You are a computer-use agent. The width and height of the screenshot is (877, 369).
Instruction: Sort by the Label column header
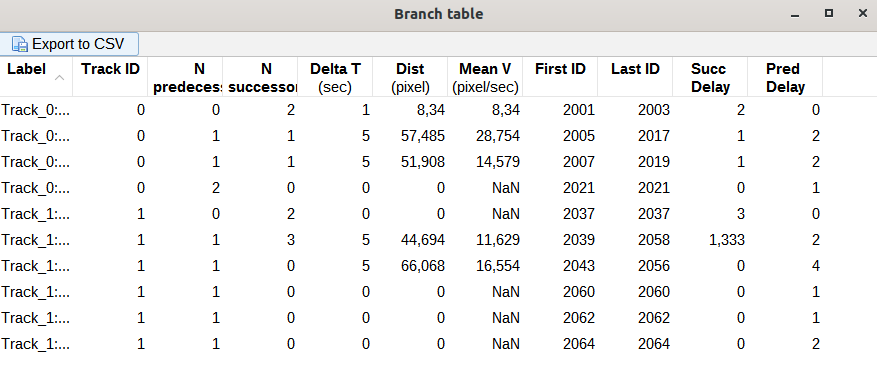tap(36, 77)
